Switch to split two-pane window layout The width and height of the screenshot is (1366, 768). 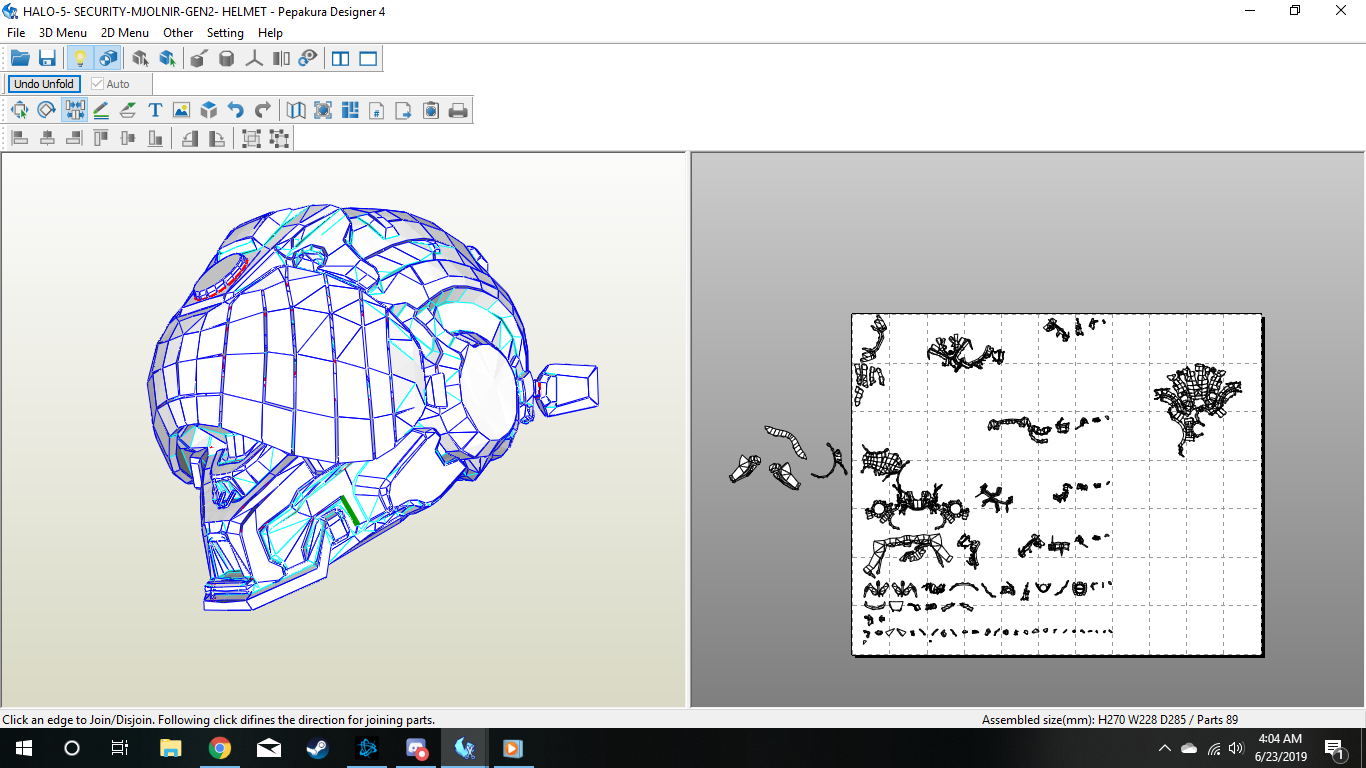341,58
